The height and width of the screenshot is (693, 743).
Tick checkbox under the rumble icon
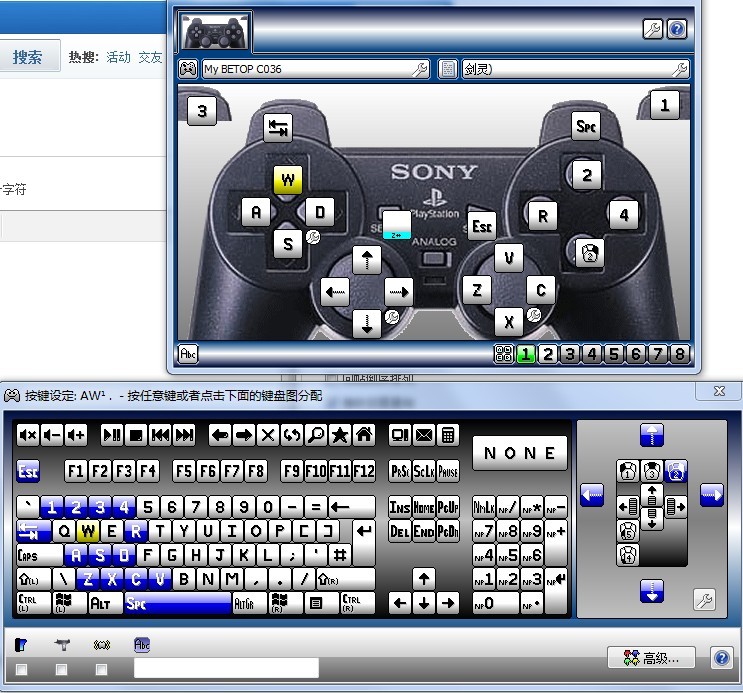click(x=101, y=669)
